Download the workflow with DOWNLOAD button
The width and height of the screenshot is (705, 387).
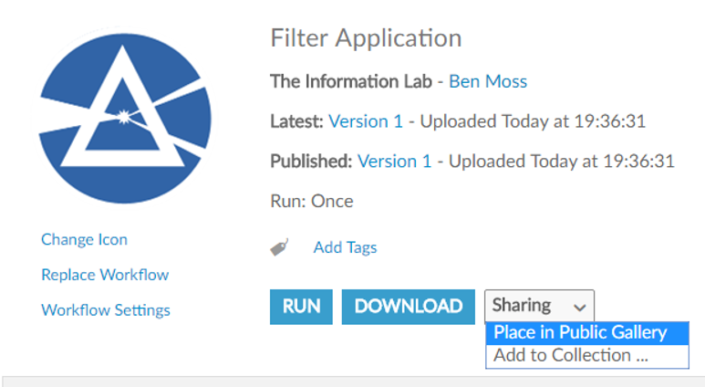(x=408, y=307)
